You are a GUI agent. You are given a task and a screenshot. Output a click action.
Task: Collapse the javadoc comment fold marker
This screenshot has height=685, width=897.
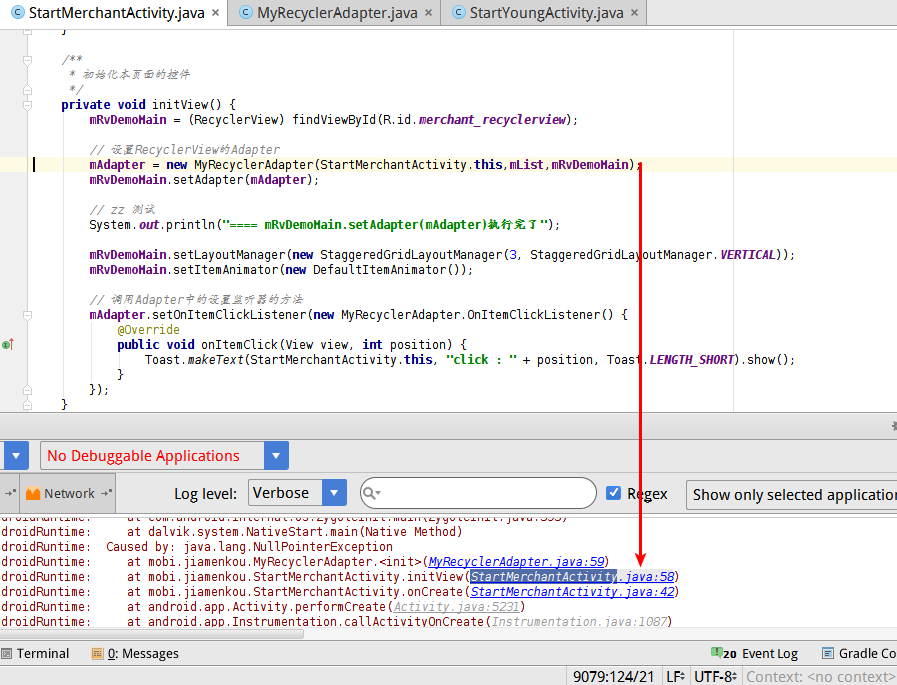pos(27,60)
